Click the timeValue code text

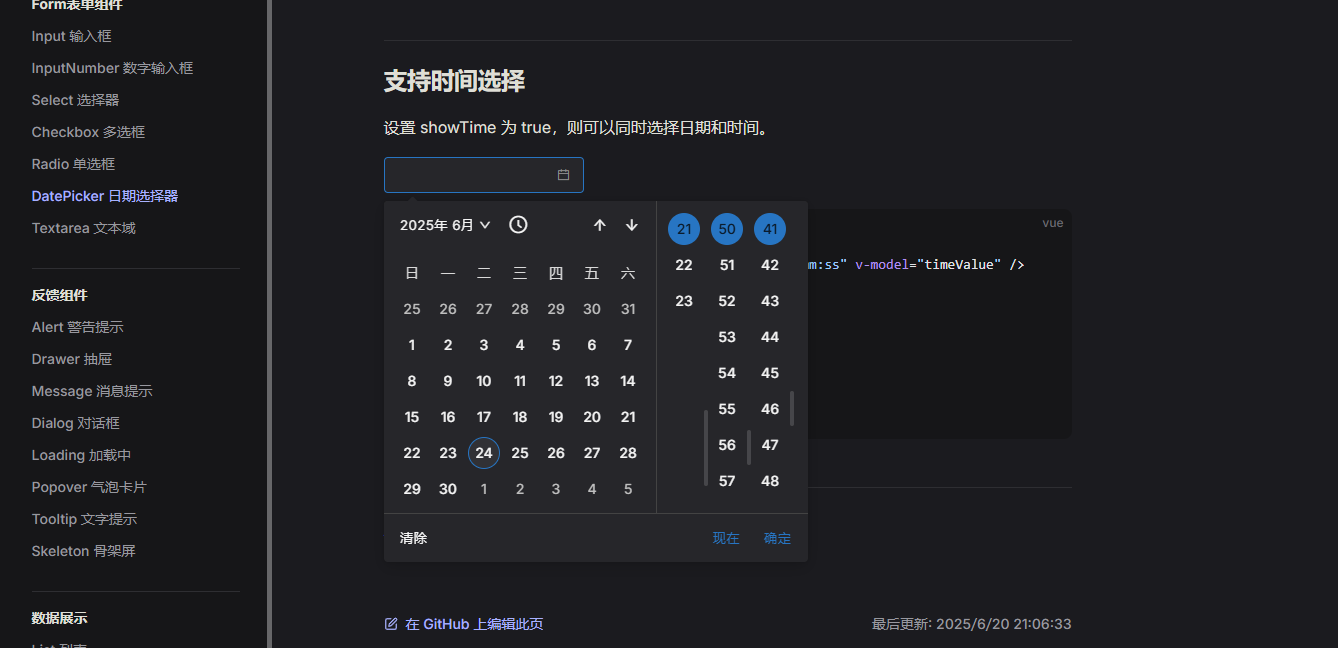point(961,265)
